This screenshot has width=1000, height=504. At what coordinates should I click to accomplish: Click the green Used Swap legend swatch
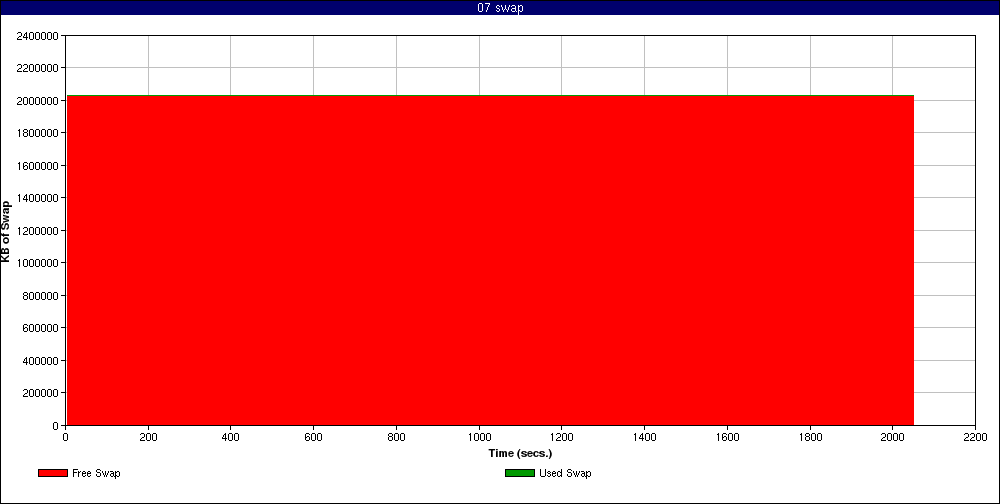pyautogui.click(x=520, y=473)
